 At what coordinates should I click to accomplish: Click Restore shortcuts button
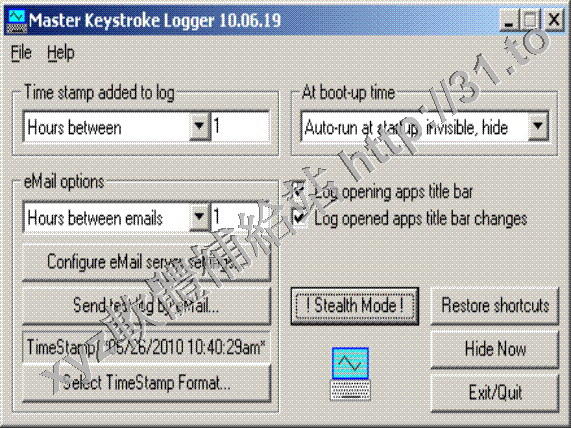coord(495,306)
